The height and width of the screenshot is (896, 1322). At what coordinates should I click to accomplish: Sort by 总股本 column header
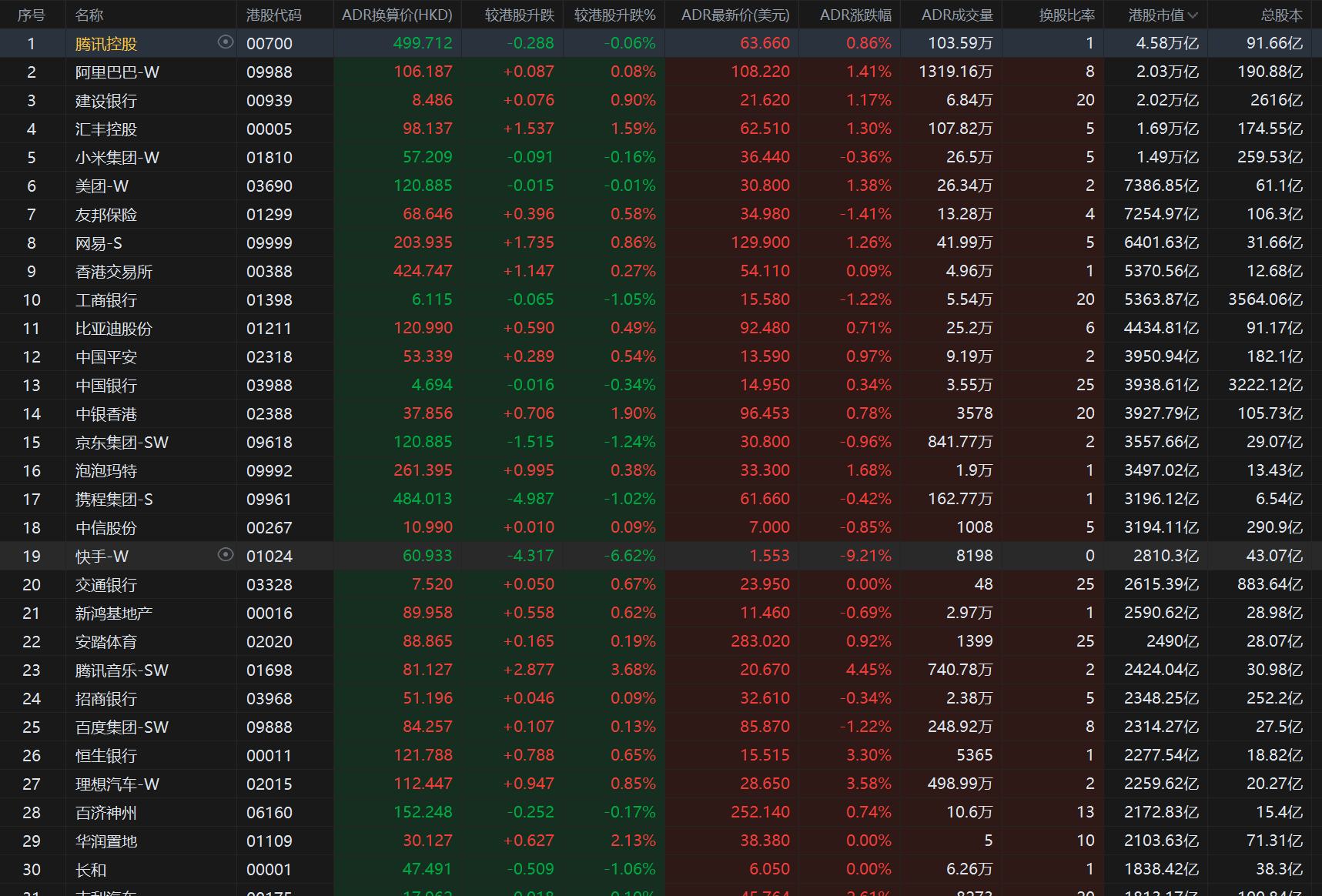click(1282, 15)
